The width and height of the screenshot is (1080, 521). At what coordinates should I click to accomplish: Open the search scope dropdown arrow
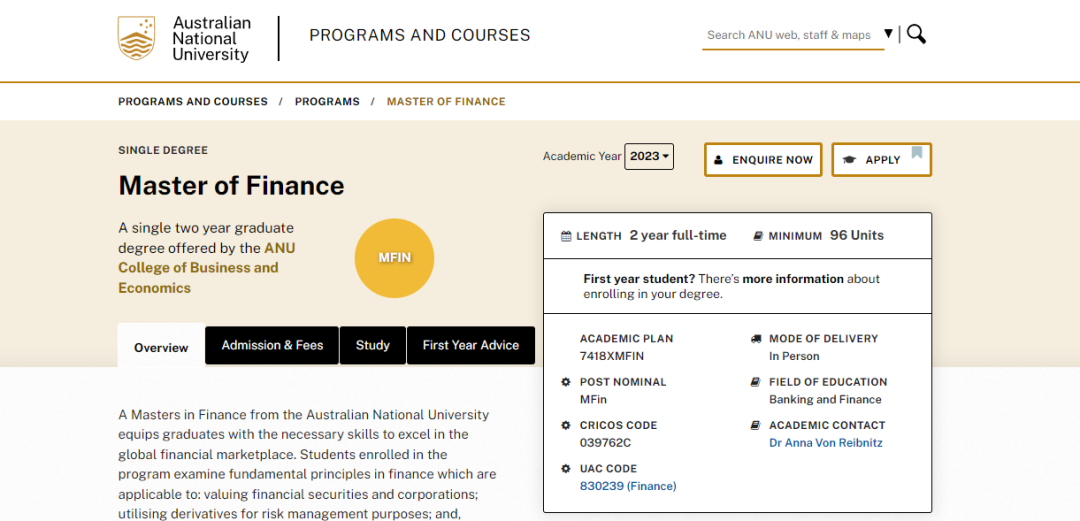[x=889, y=34]
